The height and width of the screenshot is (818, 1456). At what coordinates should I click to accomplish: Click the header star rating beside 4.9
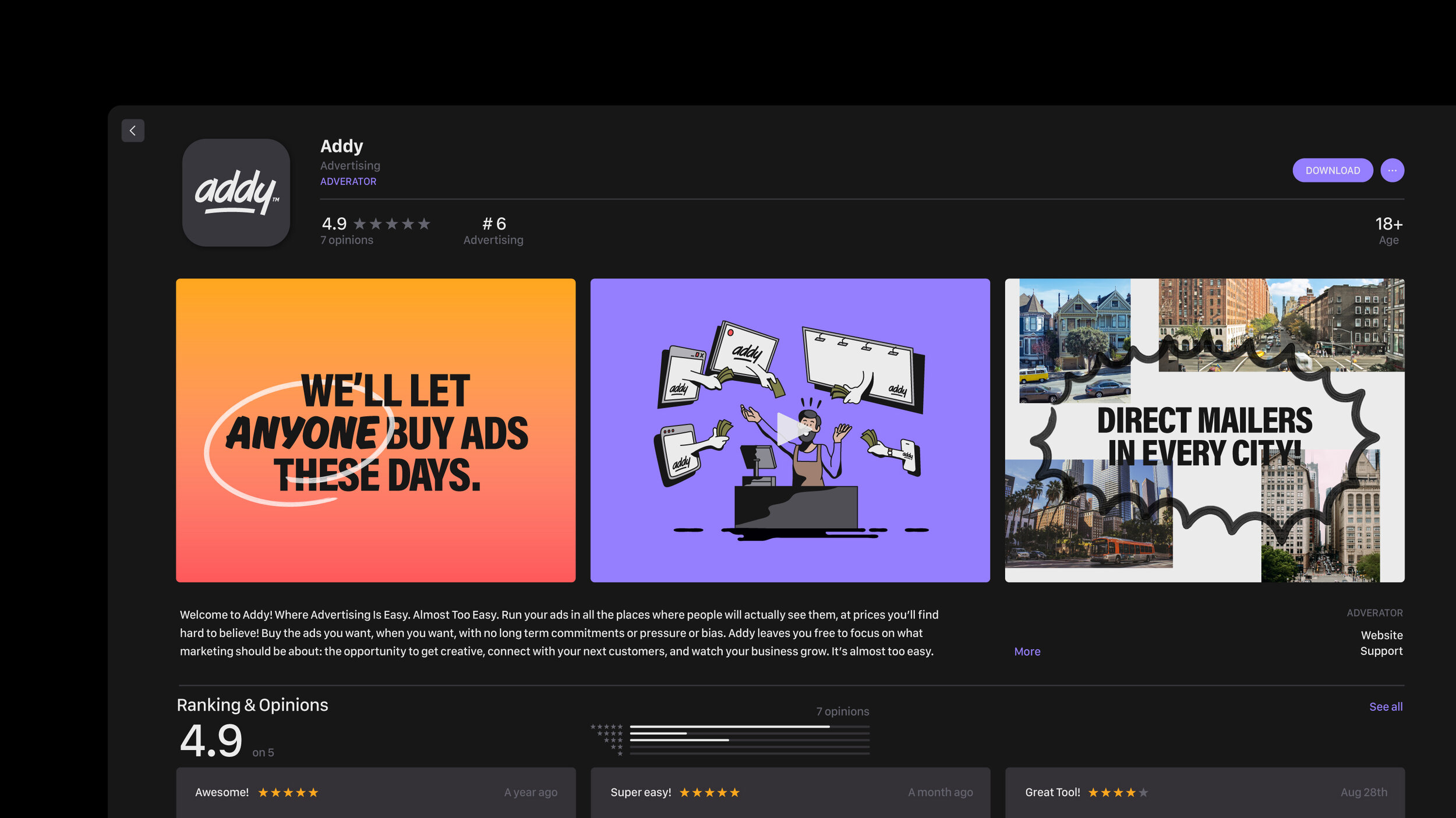(x=391, y=224)
